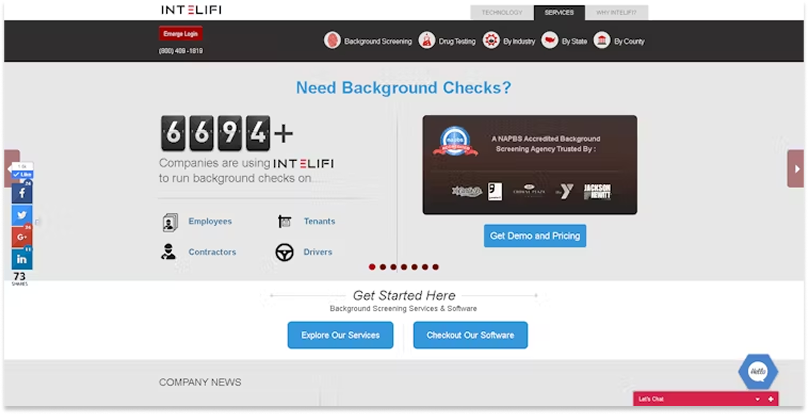Click the Checkout Our Software button
Image resolution: width=808 pixels, height=414 pixels.
(x=470, y=335)
